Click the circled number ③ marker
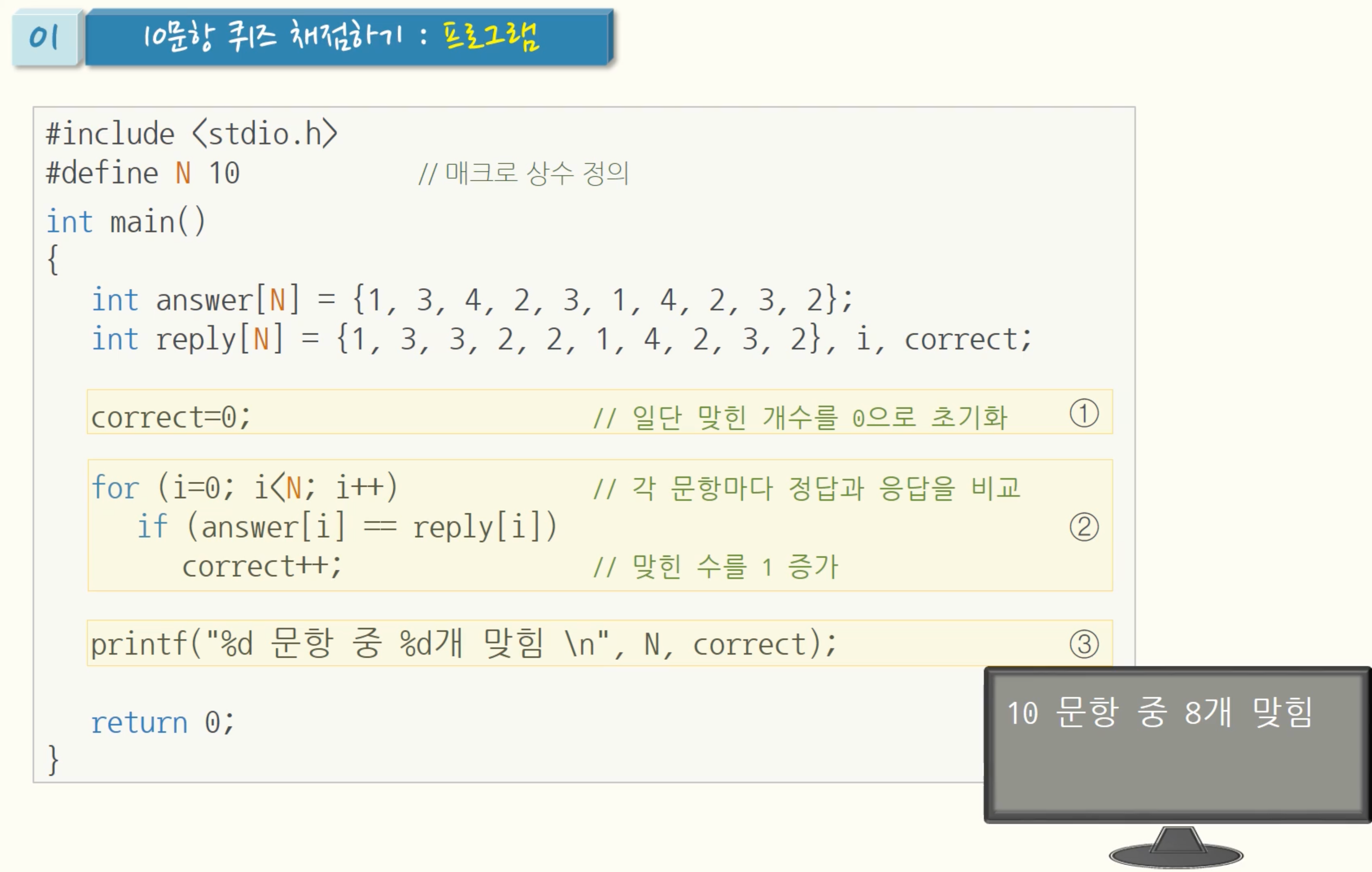 coord(1084,644)
